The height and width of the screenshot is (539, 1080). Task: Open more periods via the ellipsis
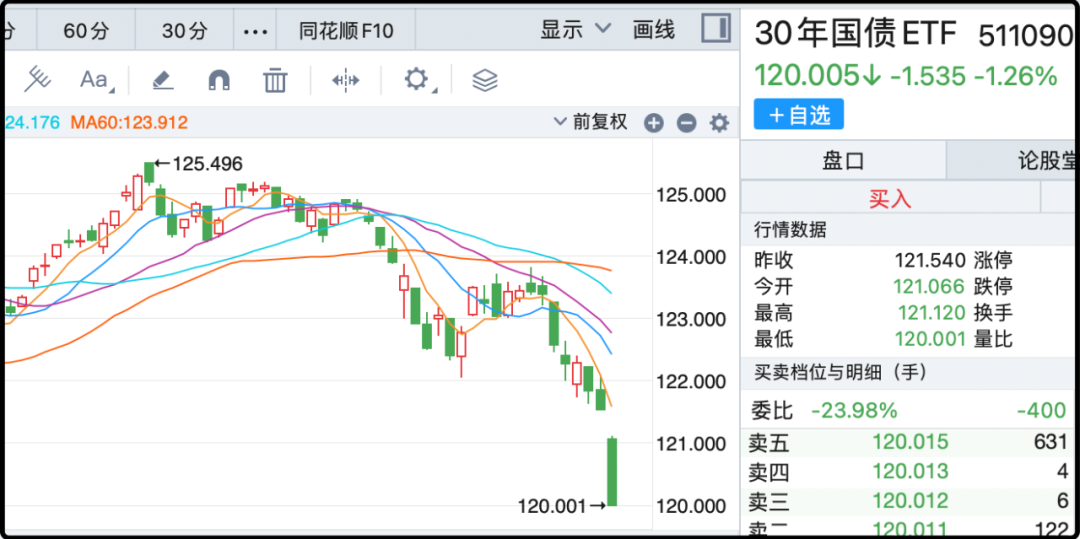tap(256, 31)
